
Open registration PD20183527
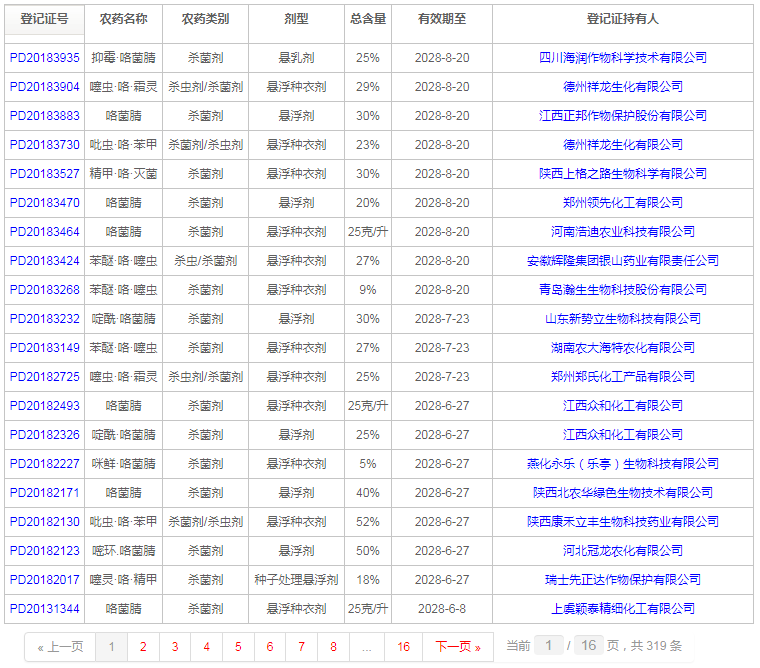point(45,174)
